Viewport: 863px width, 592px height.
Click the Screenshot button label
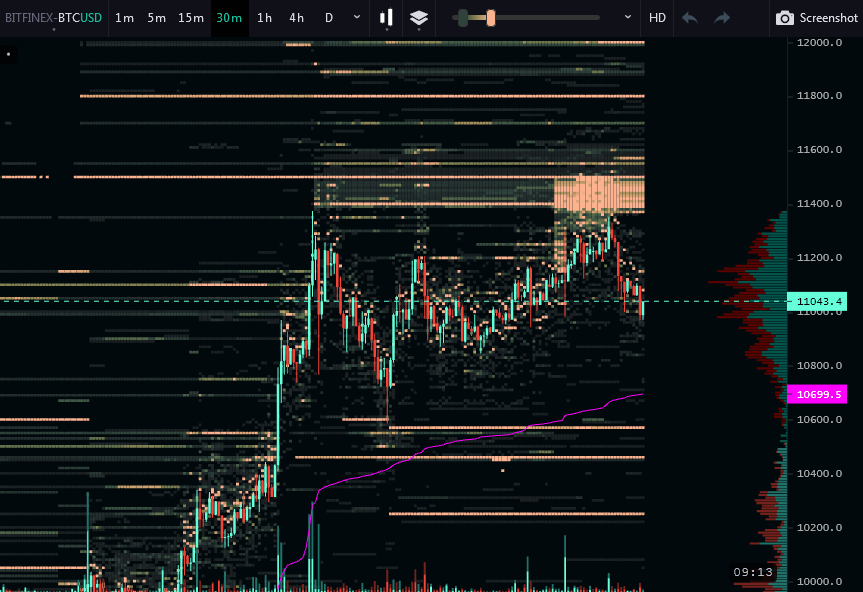[828, 18]
